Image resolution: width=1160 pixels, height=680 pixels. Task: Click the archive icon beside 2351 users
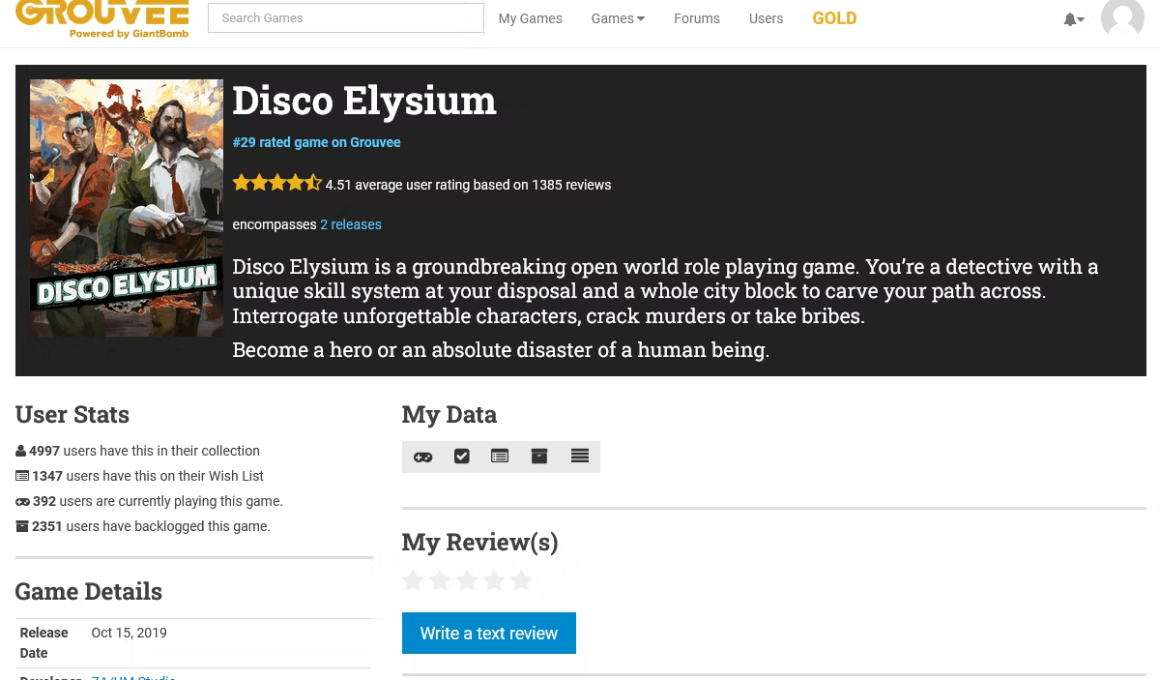(x=22, y=526)
